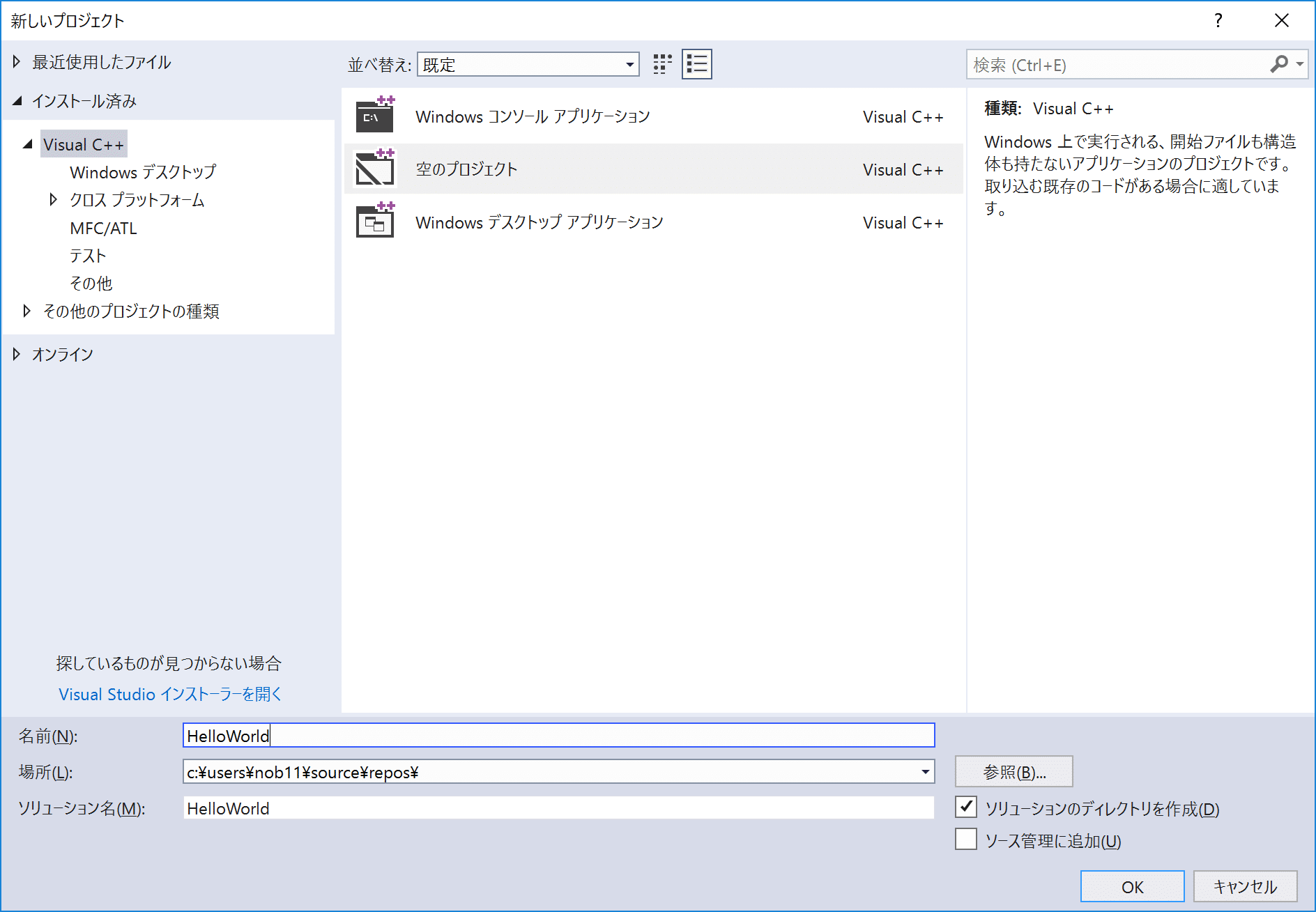
Task: Click the 参照(B) browse button
Action: (x=1013, y=771)
